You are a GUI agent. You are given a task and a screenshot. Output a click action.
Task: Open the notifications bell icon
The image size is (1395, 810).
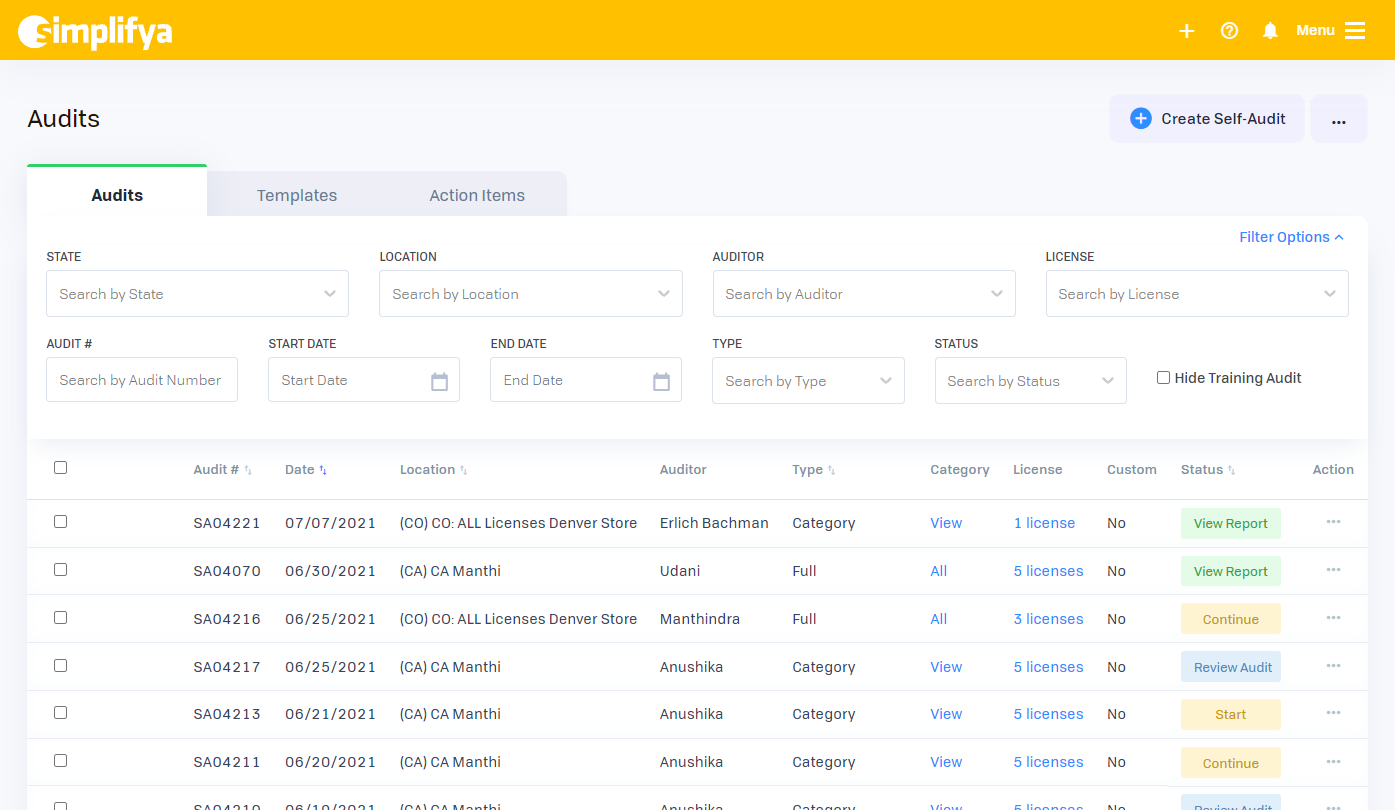tap(1270, 31)
